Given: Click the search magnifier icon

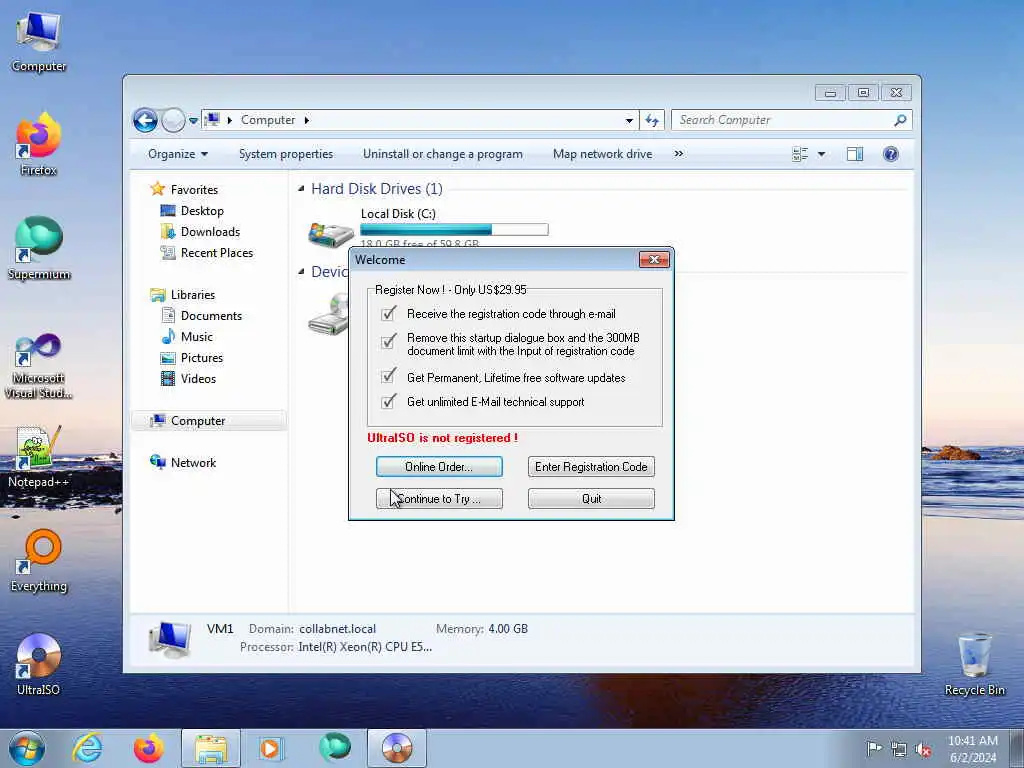Looking at the screenshot, I should 900,120.
